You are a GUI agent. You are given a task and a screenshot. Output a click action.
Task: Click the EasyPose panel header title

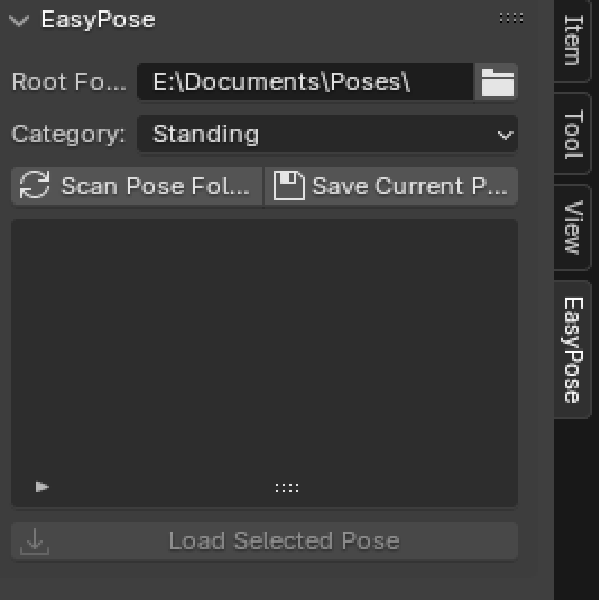pos(98,20)
